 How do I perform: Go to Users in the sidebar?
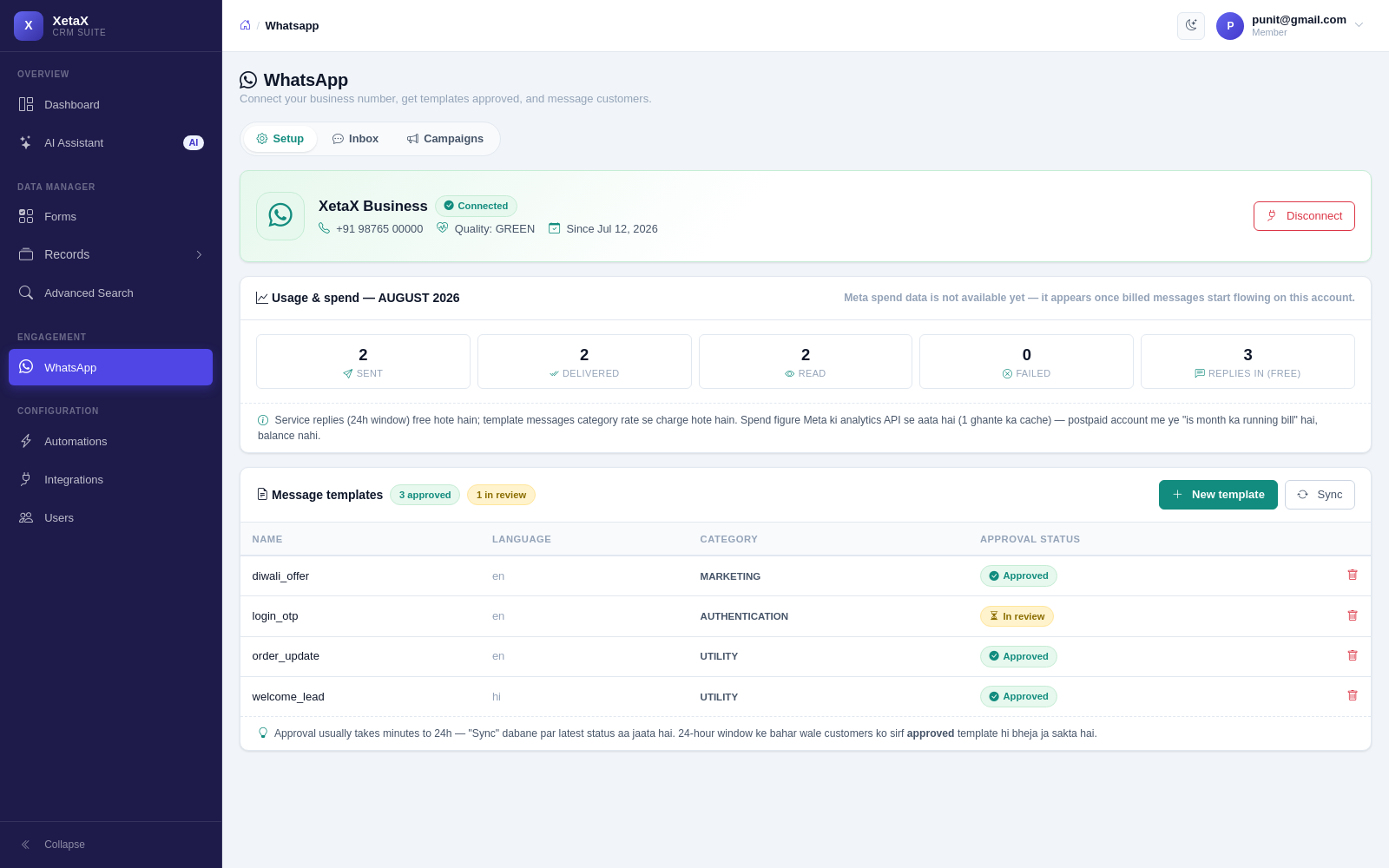point(110,517)
